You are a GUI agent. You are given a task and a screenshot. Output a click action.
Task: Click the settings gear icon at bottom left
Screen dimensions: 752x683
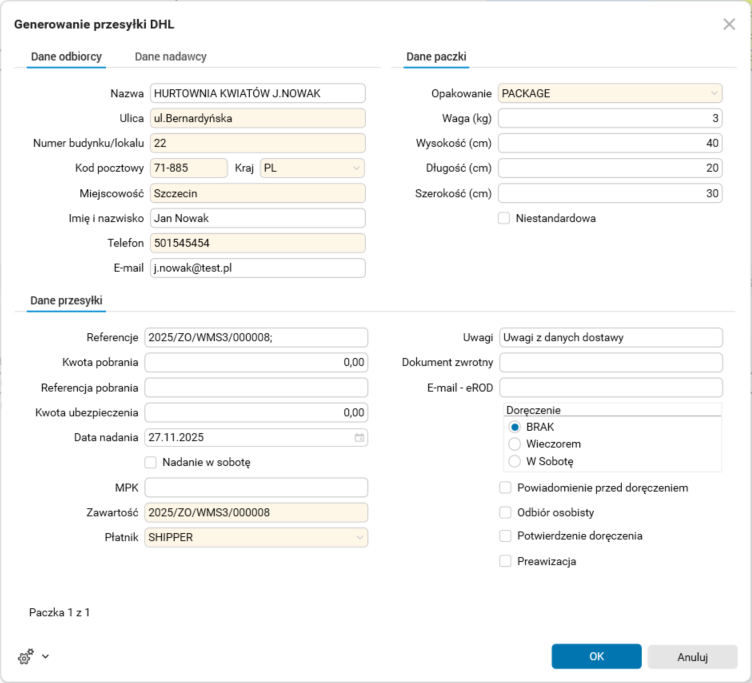click(26, 657)
